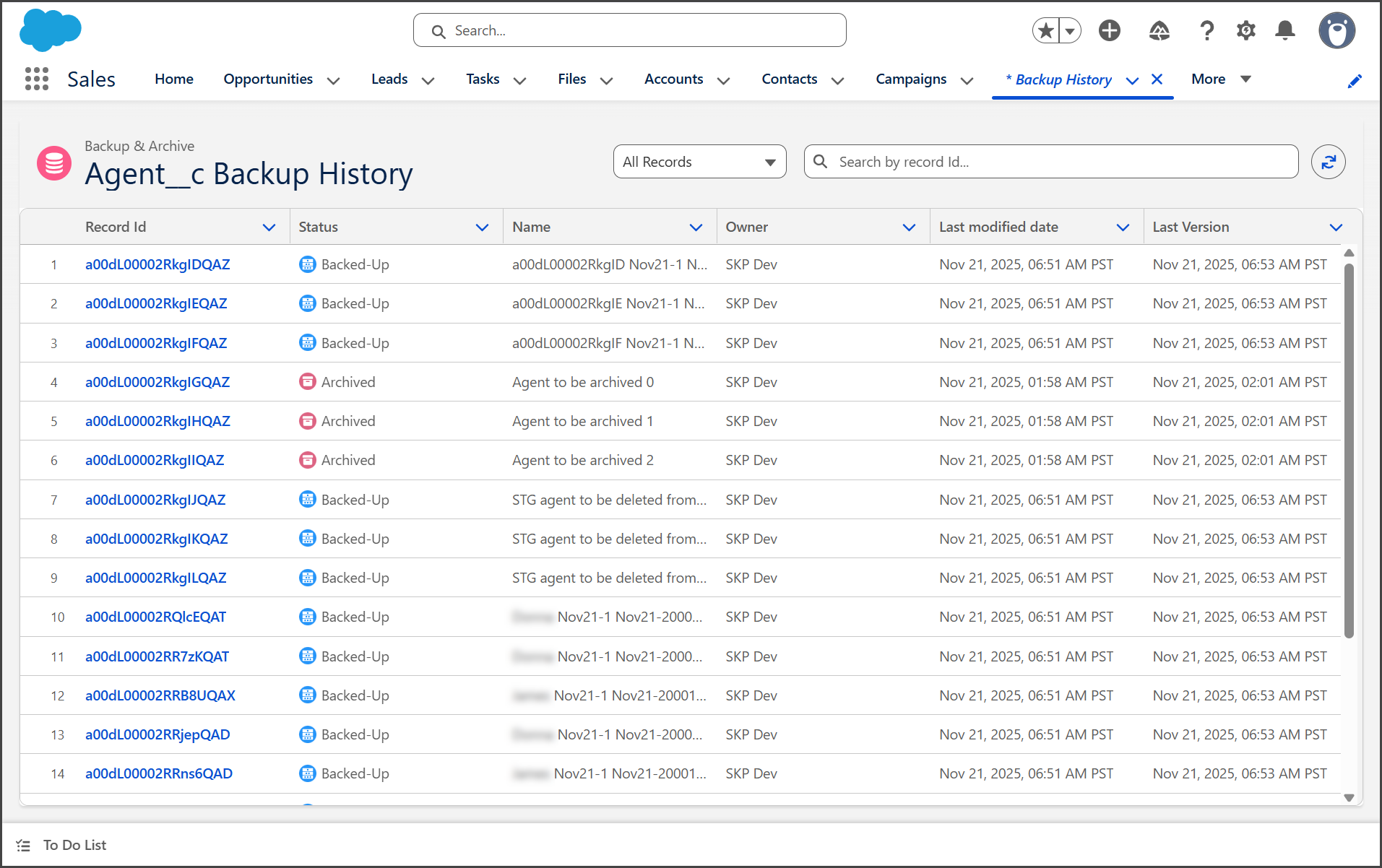Image resolution: width=1382 pixels, height=868 pixels.
Task: Open the Trailhead guidance icon
Action: coord(1159,30)
